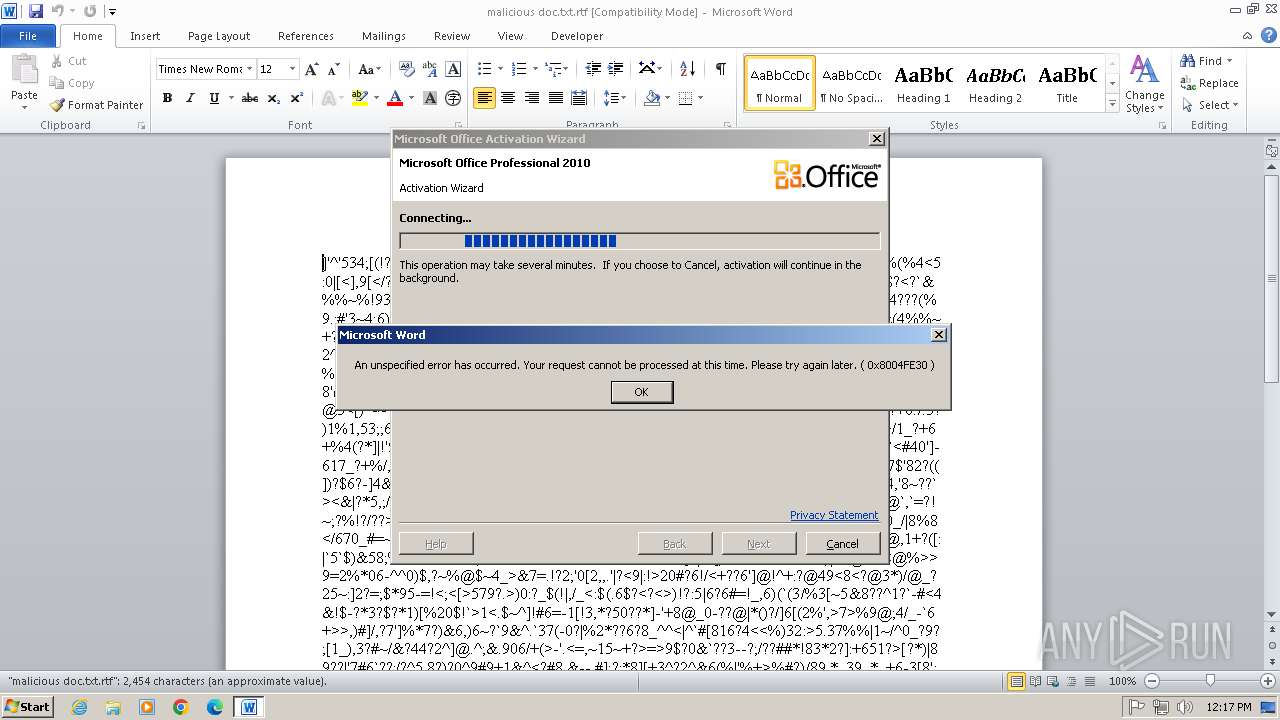1280x720 pixels.
Task: Toggle character shading button
Action: pyautogui.click(x=430, y=98)
